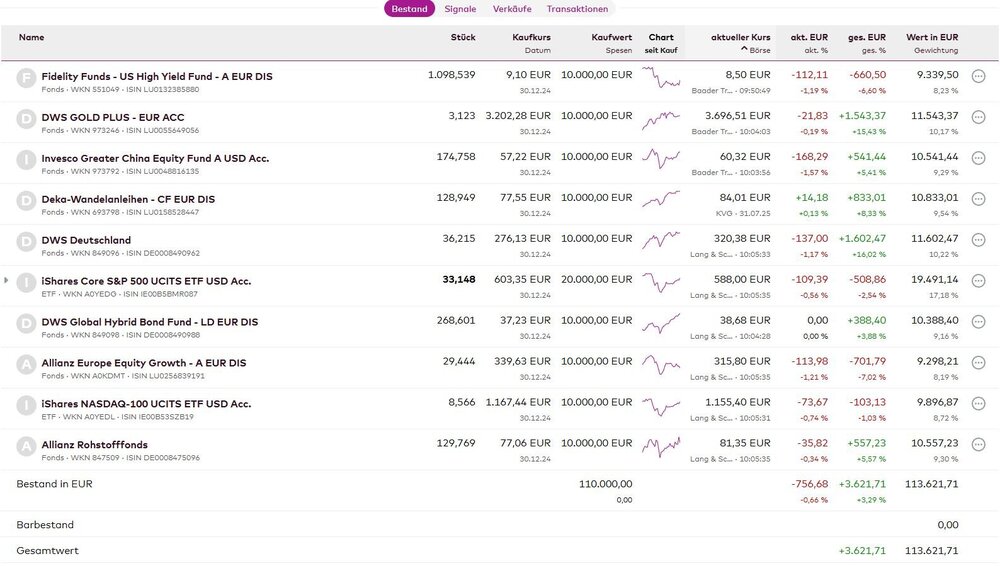Image resolution: width=1000 pixels, height=566 pixels.
Task: Open options menu for DWS GOLD PLUS row
Action: point(978,116)
